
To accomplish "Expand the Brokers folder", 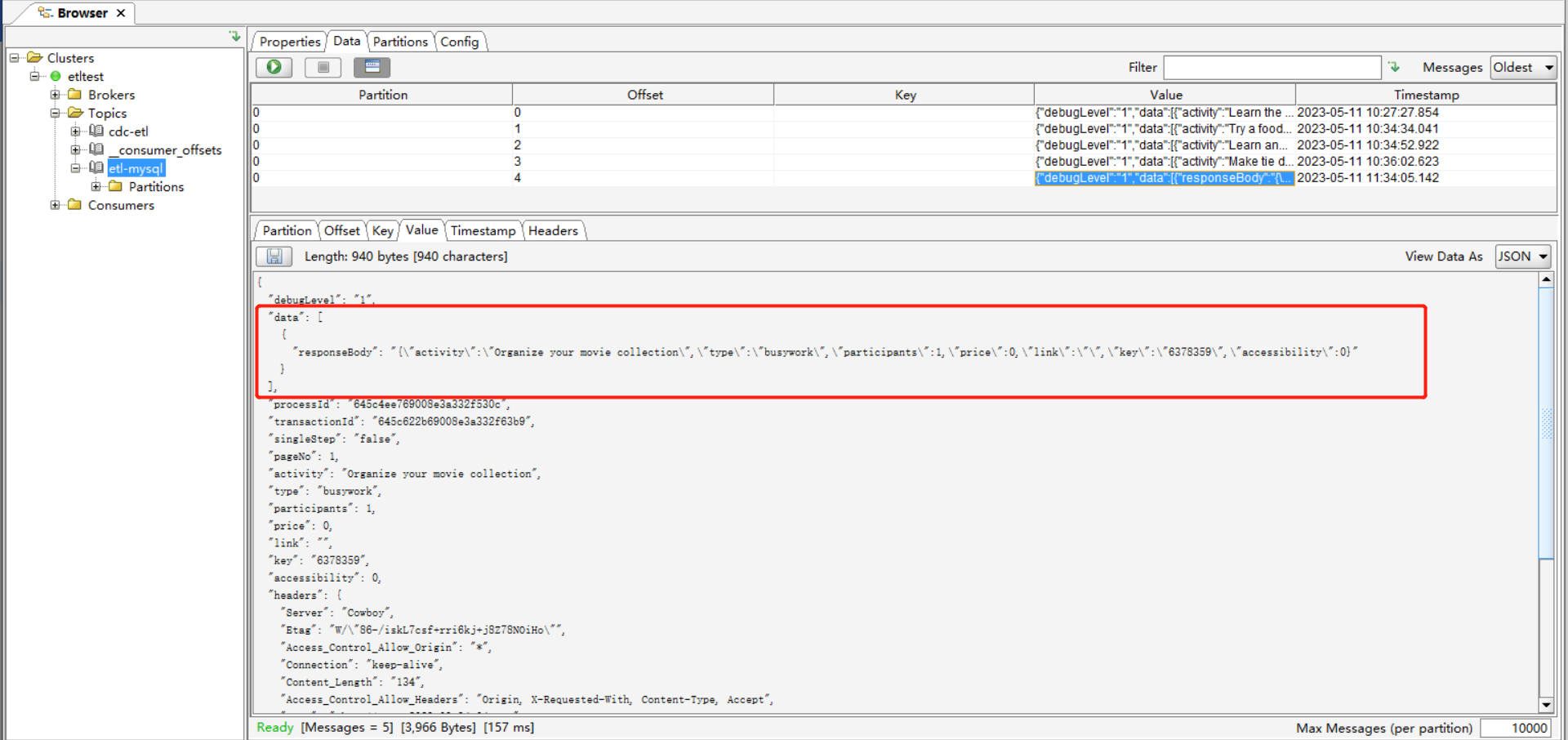I will (x=56, y=95).
